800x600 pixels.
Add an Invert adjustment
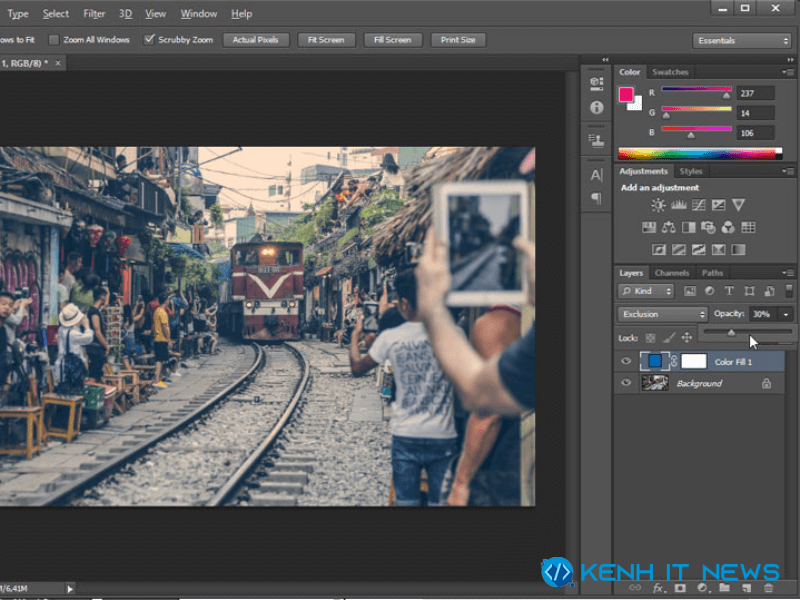[x=659, y=249]
